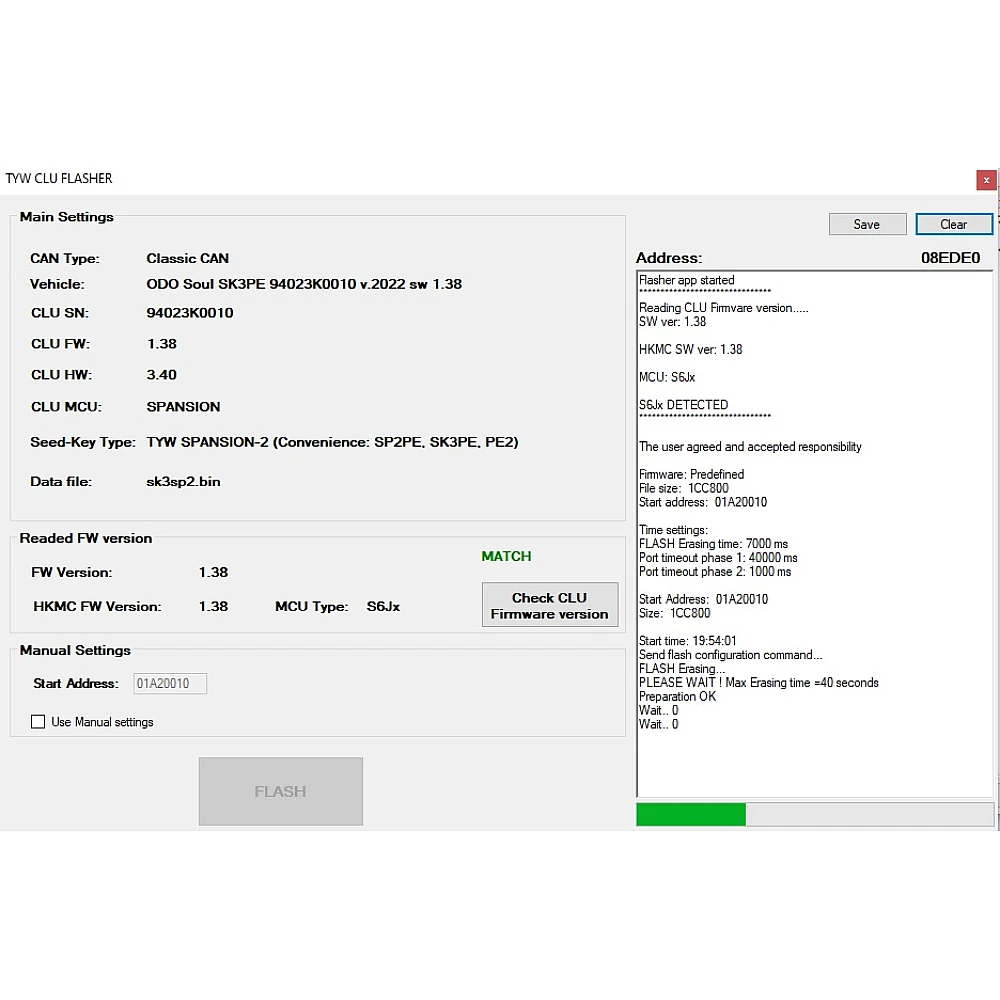Click the Classic CAN type value
1000x1000 pixels.
188,258
